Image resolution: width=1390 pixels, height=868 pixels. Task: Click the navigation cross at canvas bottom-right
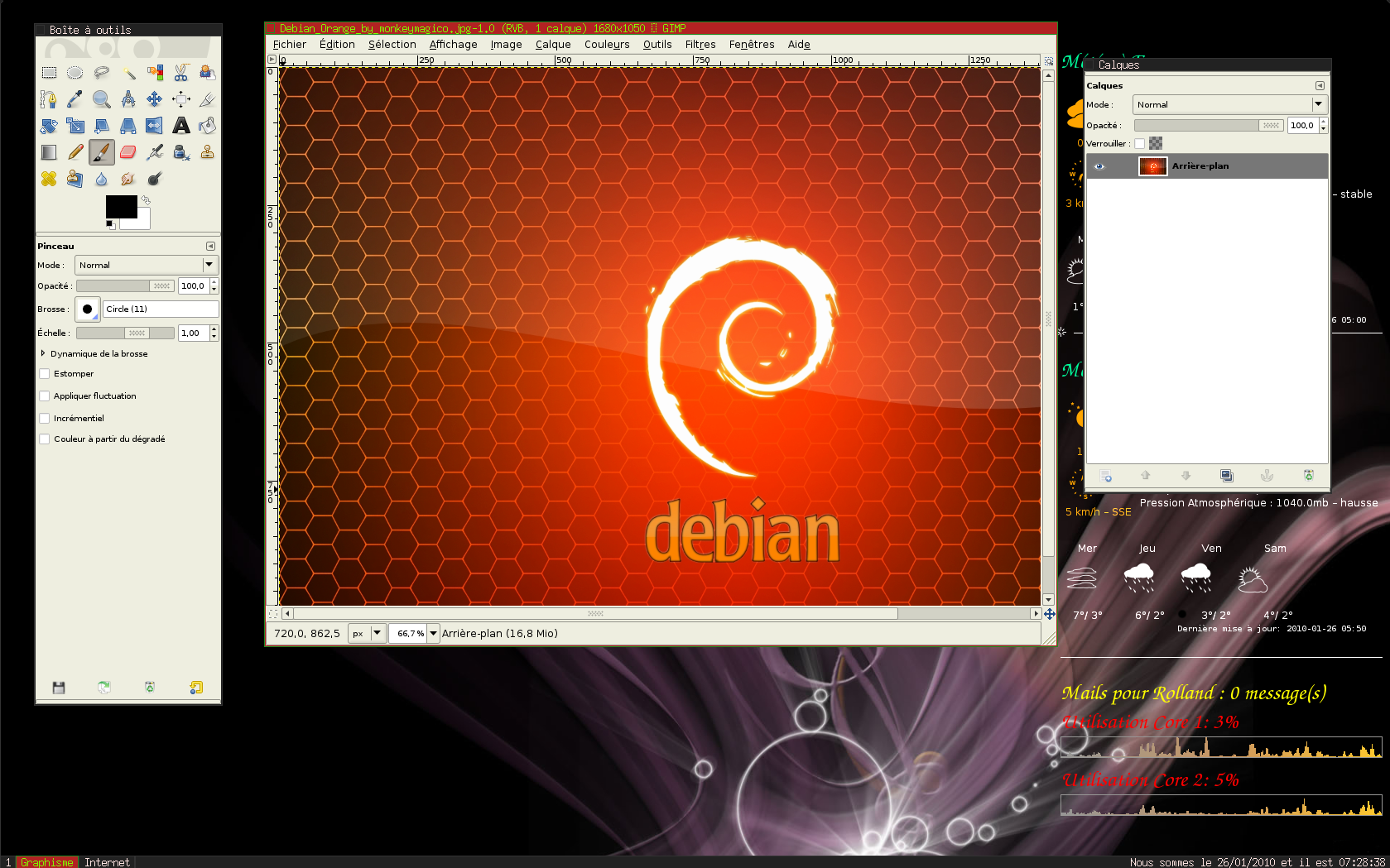(x=1049, y=614)
